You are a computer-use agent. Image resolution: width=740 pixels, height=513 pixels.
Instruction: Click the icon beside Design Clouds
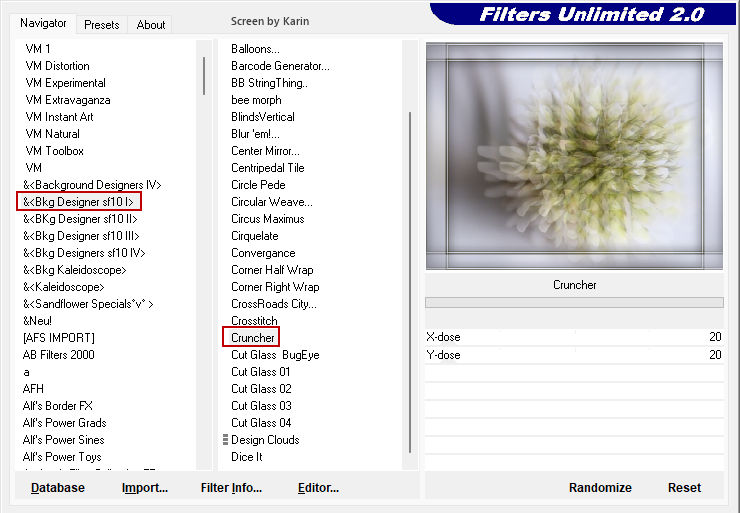tap(225, 440)
